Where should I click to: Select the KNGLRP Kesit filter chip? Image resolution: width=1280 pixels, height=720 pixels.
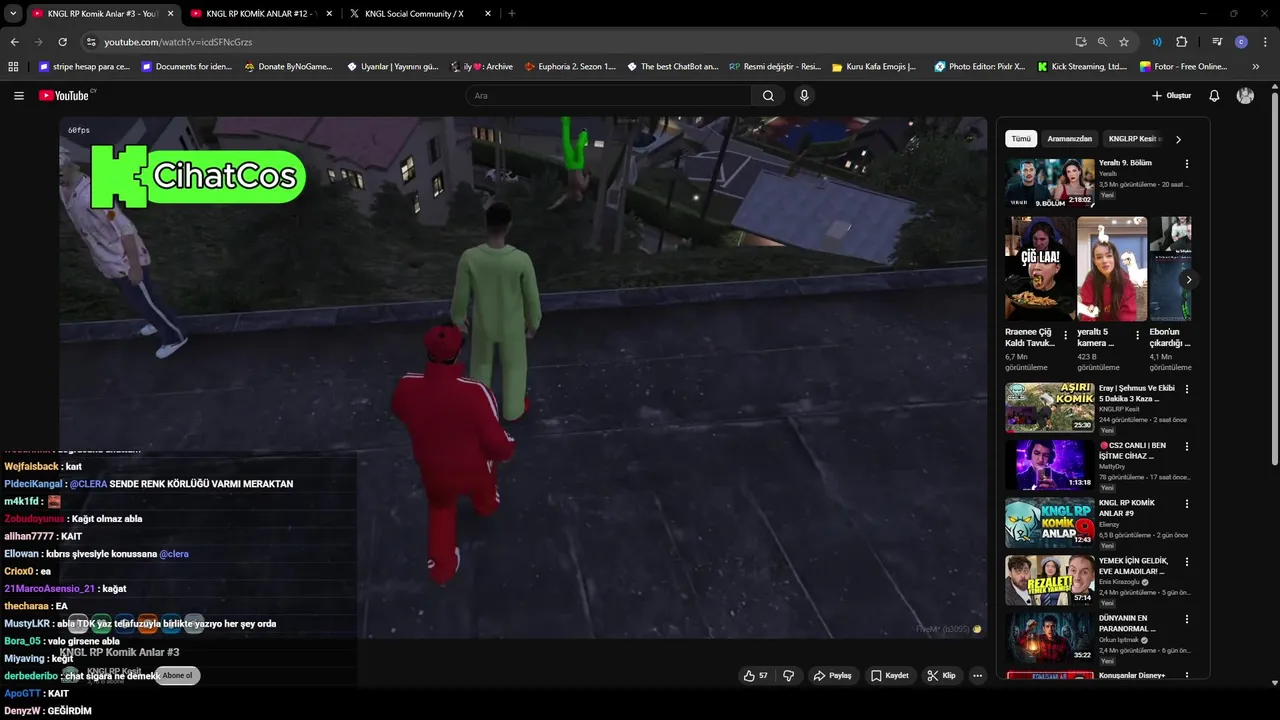pyautogui.click(x=1133, y=139)
